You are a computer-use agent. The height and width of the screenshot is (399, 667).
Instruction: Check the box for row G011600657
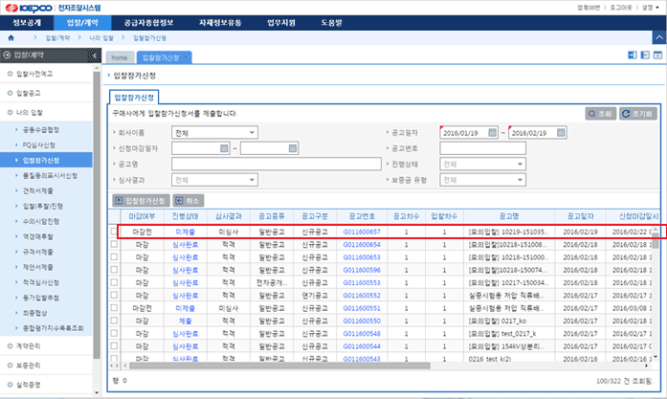[114, 231]
